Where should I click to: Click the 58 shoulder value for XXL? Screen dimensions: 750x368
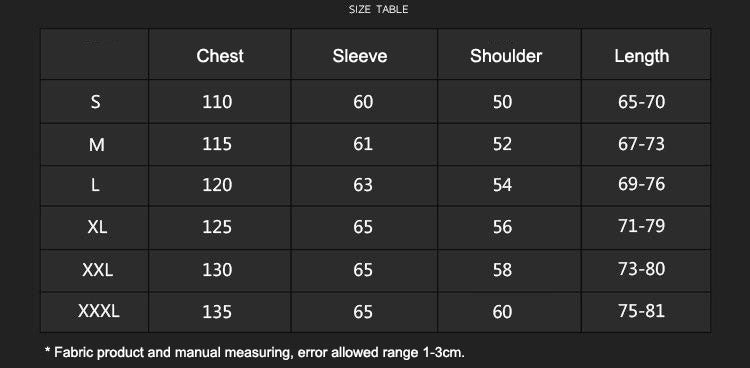point(502,270)
